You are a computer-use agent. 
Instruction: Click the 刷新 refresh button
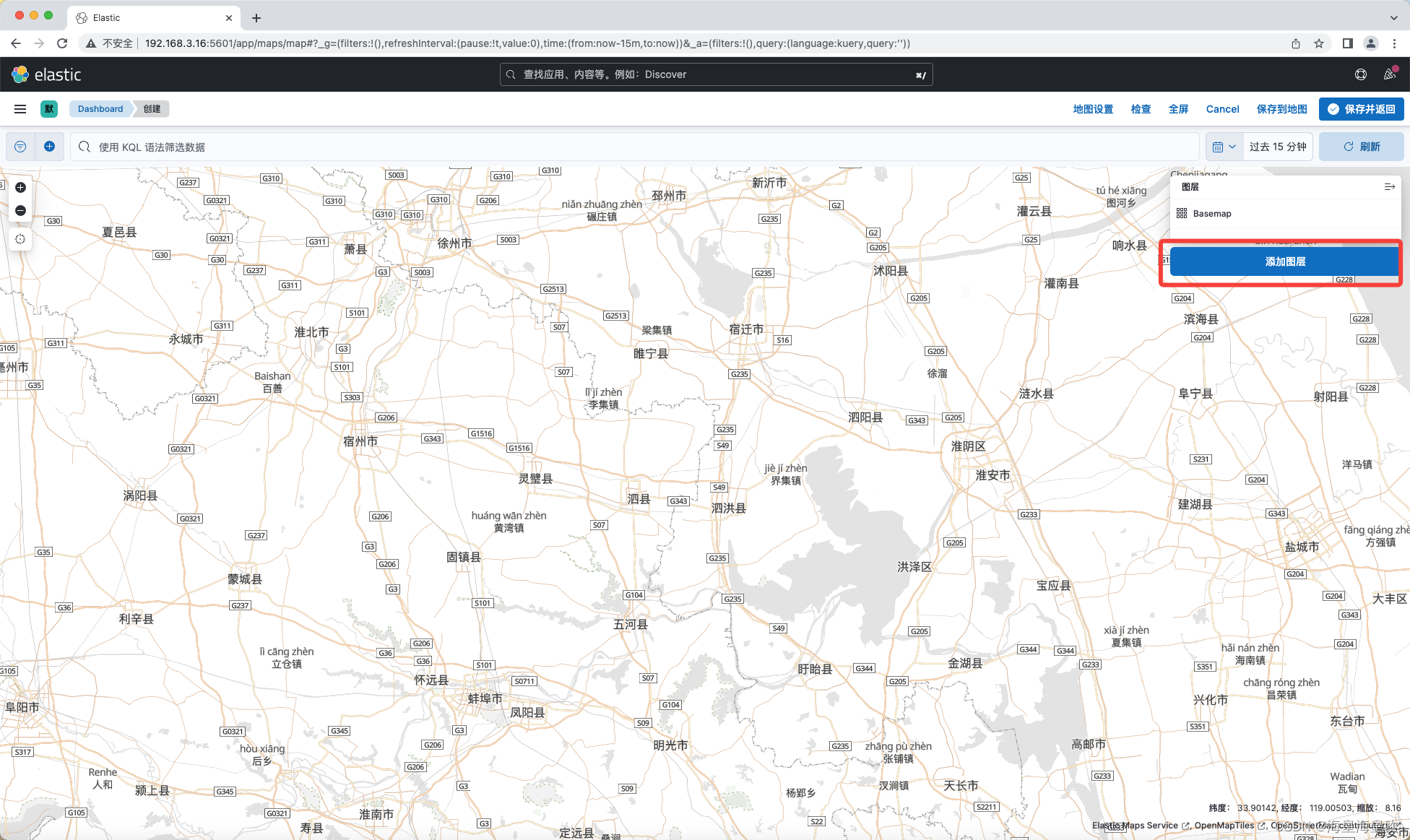[x=1361, y=147]
